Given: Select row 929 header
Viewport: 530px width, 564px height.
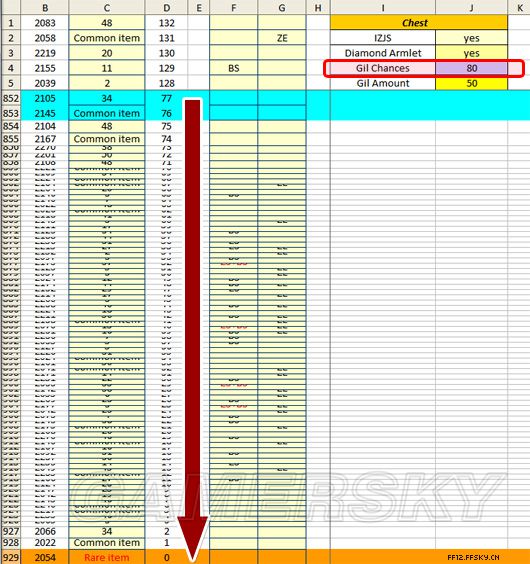Looking at the screenshot, I should click(x=11, y=557).
